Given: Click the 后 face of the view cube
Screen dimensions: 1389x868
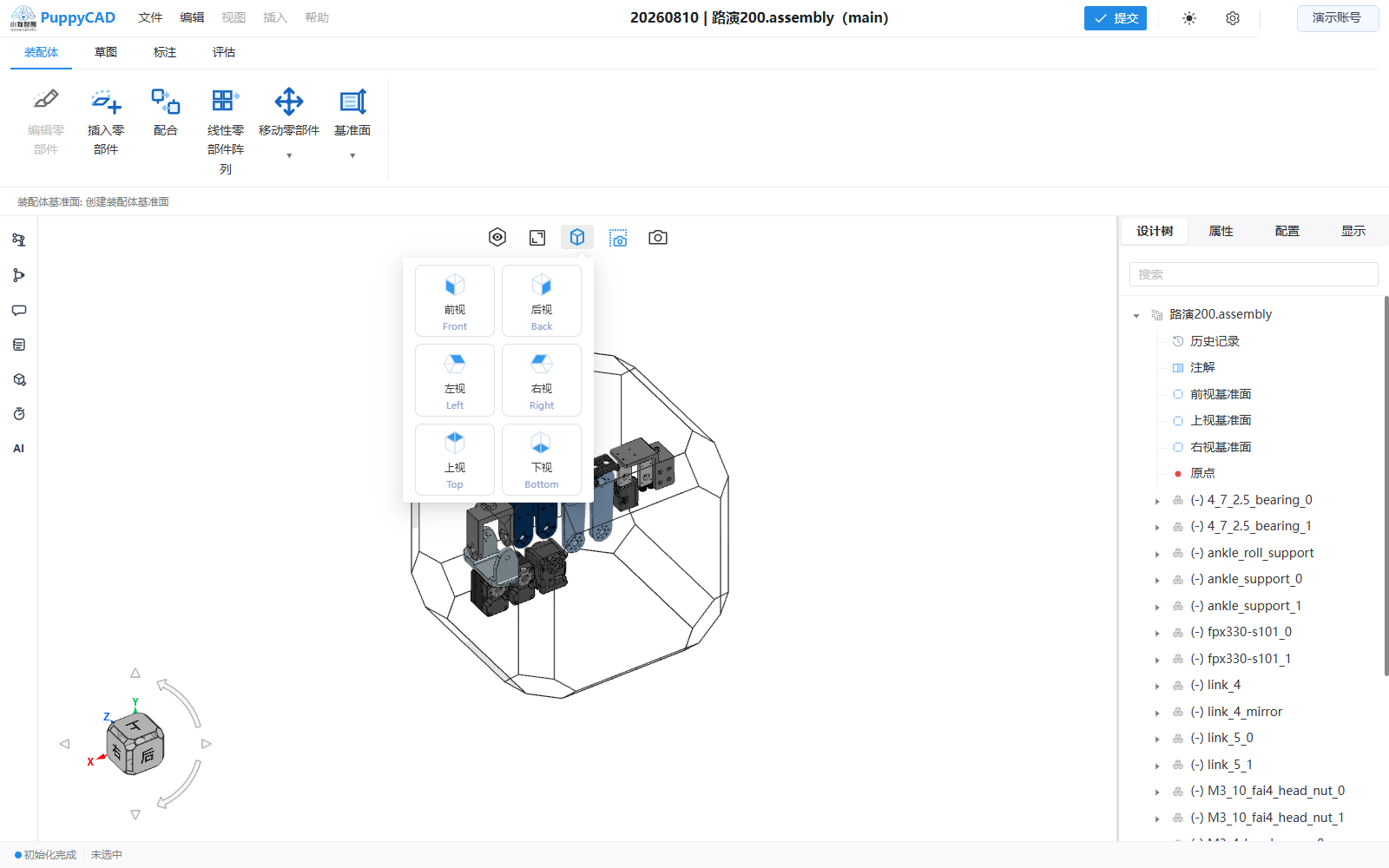Looking at the screenshot, I should click(x=148, y=755).
